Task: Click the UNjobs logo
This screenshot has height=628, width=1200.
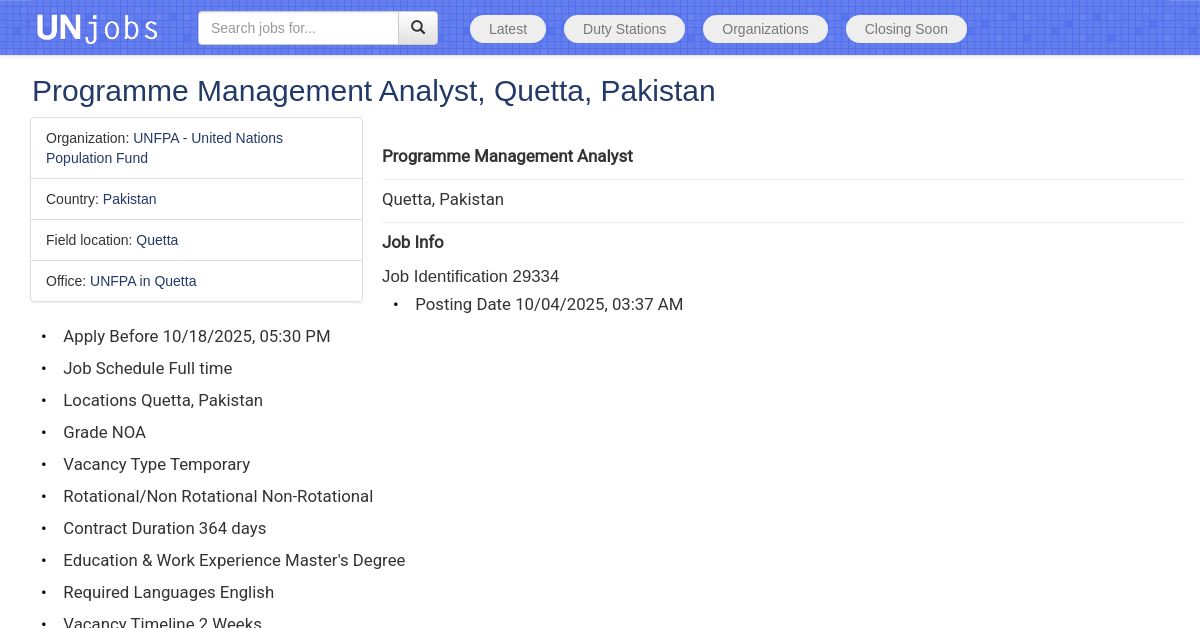Action: (x=97, y=28)
